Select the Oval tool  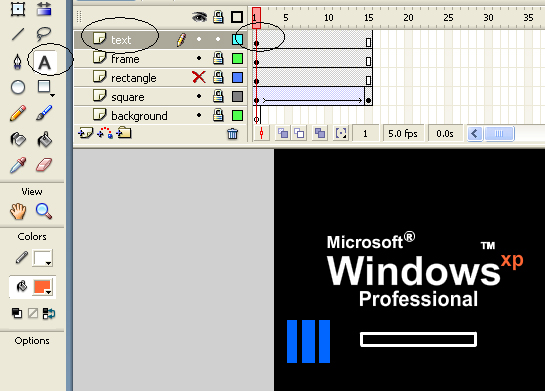point(18,87)
